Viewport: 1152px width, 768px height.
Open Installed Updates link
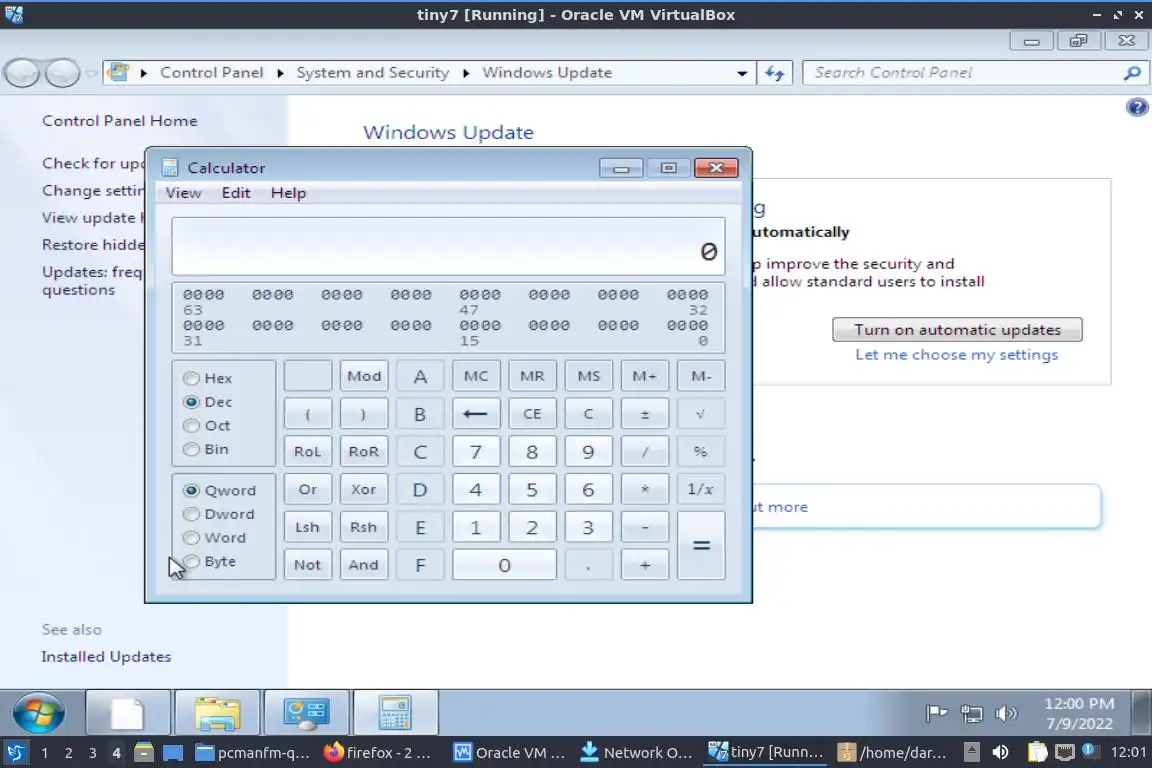click(106, 656)
